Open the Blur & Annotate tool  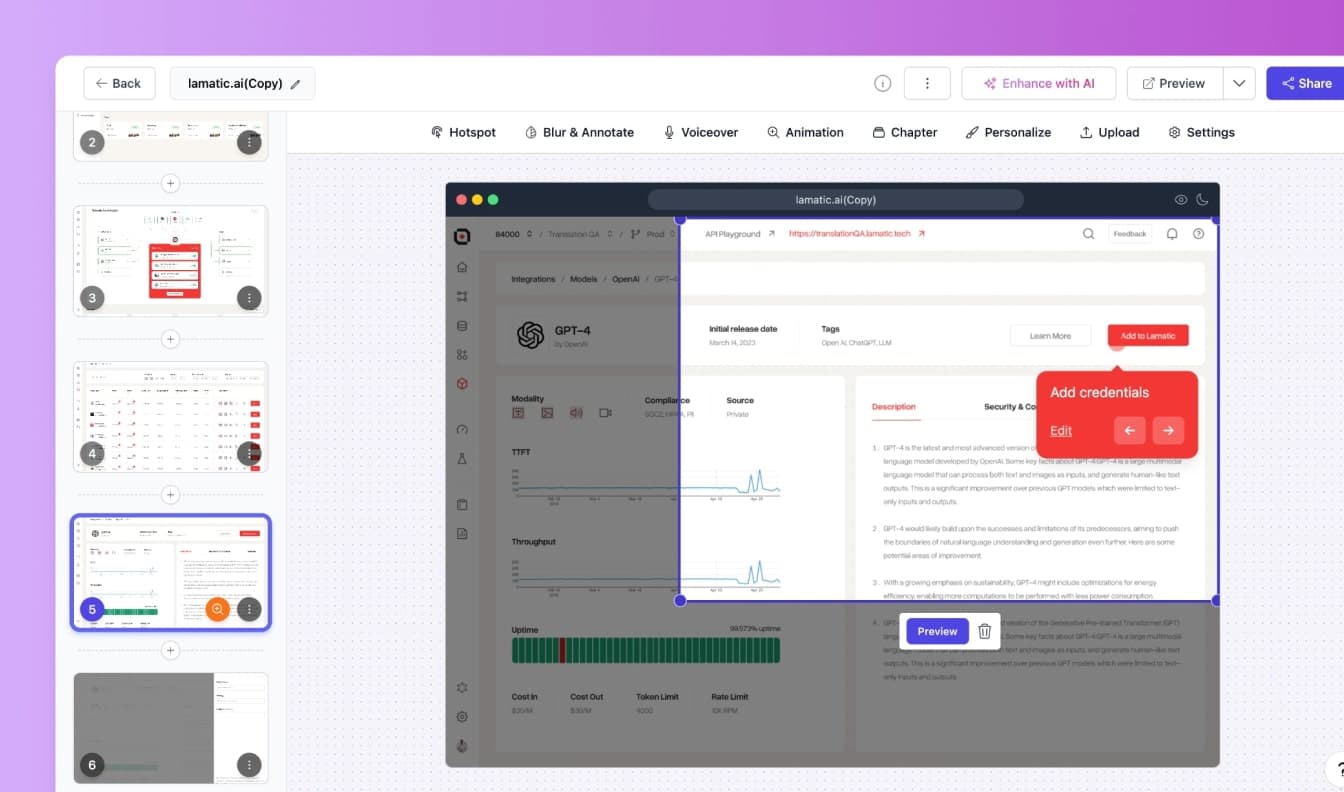[x=579, y=132]
